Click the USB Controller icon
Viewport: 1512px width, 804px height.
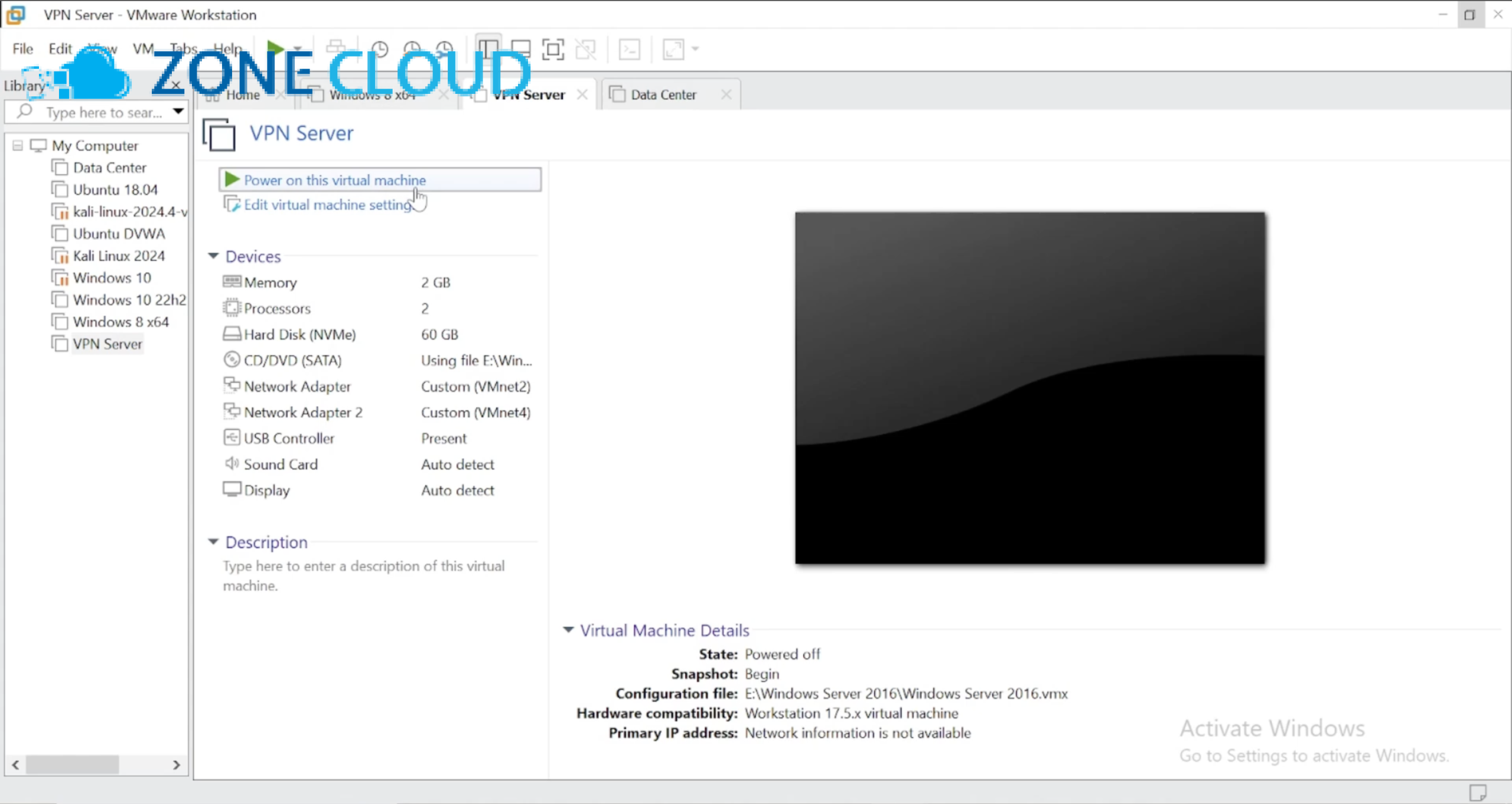[x=232, y=437]
